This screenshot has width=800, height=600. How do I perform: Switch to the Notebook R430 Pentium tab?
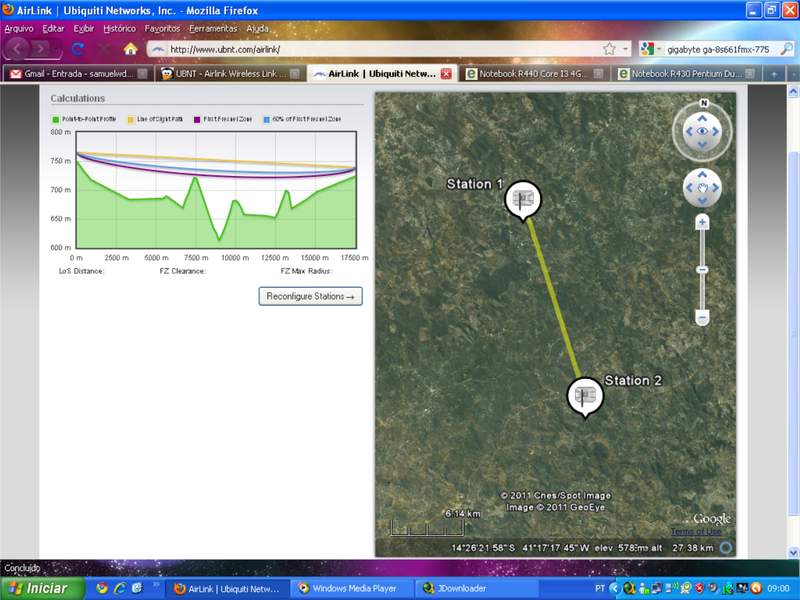[x=686, y=73]
